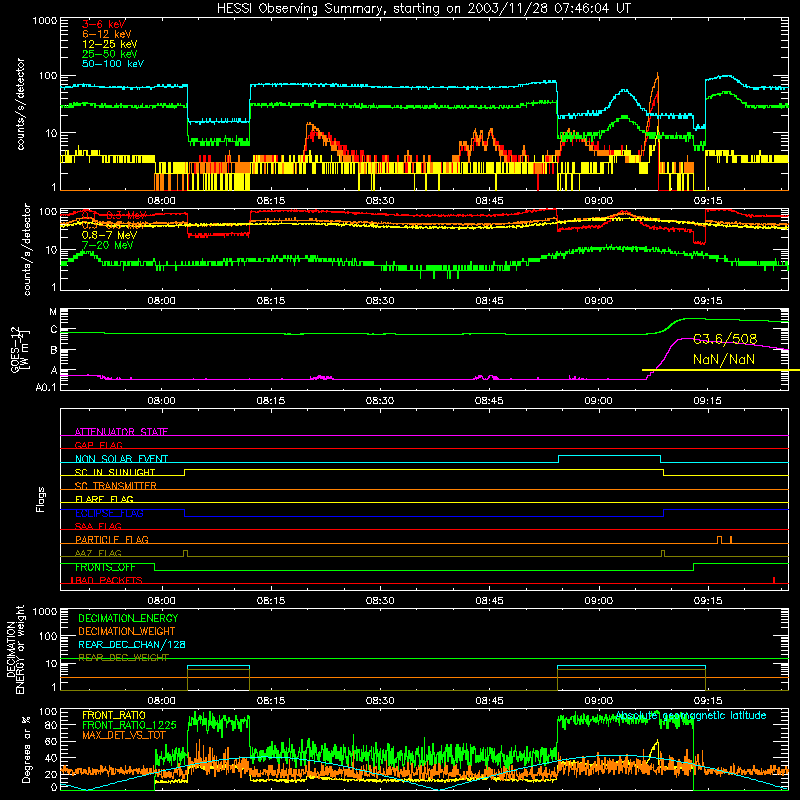
Task: Click the 12-25 keV legend label
Action: point(110,44)
